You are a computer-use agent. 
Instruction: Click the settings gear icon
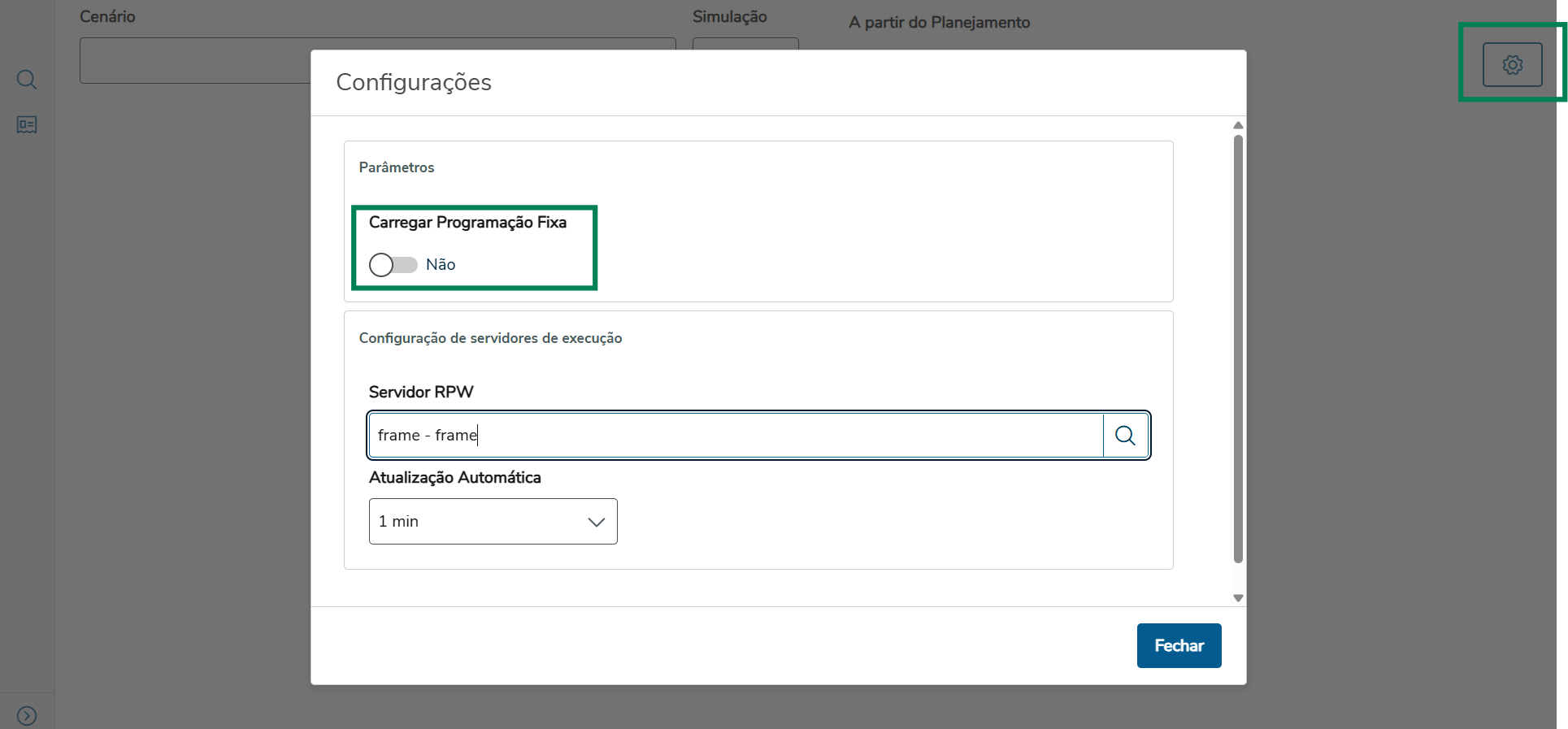(x=1512, y=65)
